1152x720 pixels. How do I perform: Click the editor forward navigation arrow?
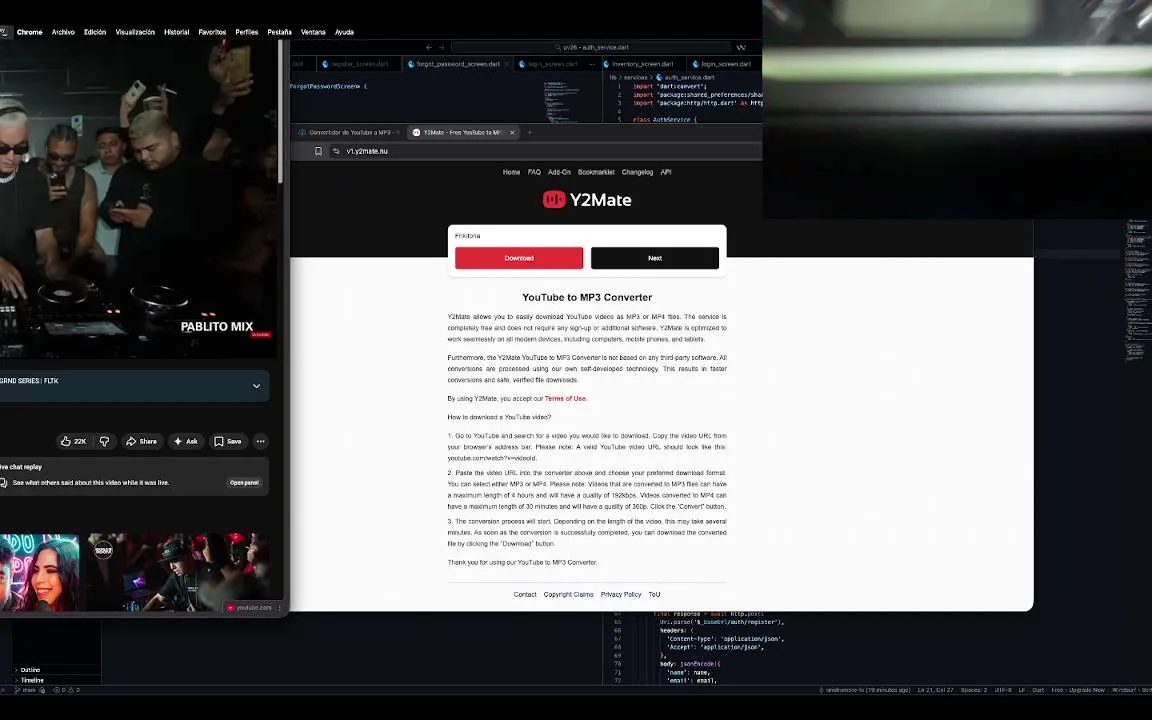(x=442, y=47)
